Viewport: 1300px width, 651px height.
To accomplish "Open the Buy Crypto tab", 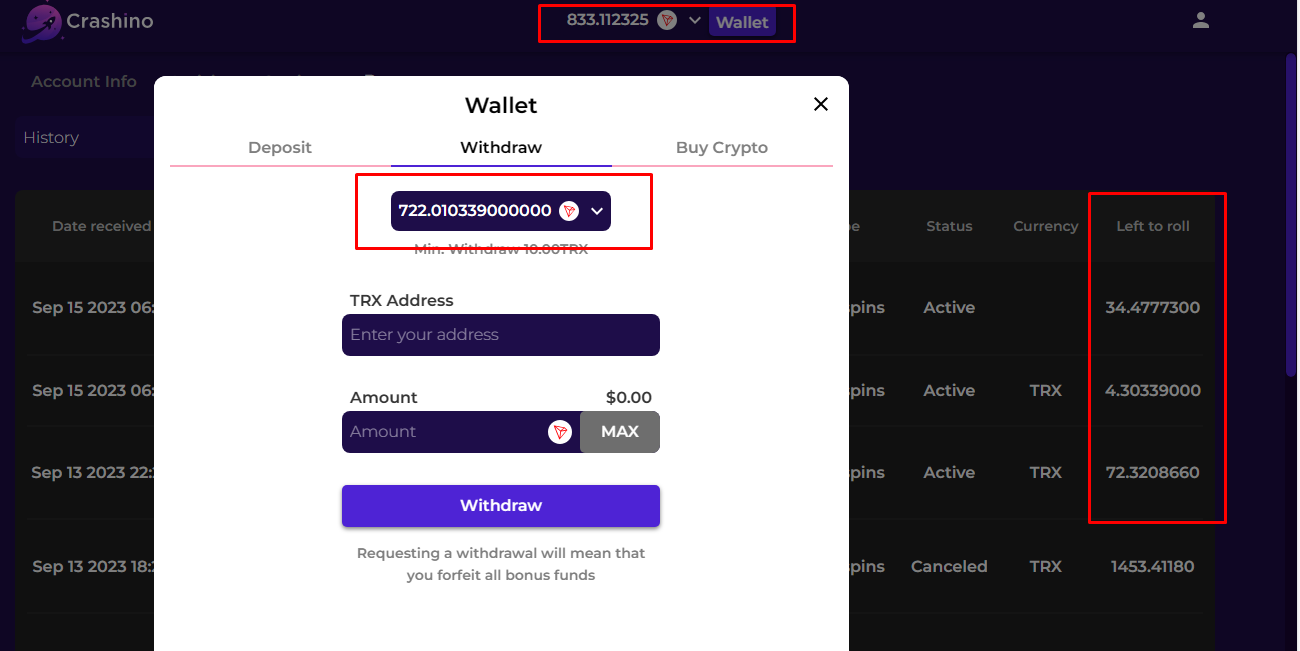I will click(x=722, y=148).
